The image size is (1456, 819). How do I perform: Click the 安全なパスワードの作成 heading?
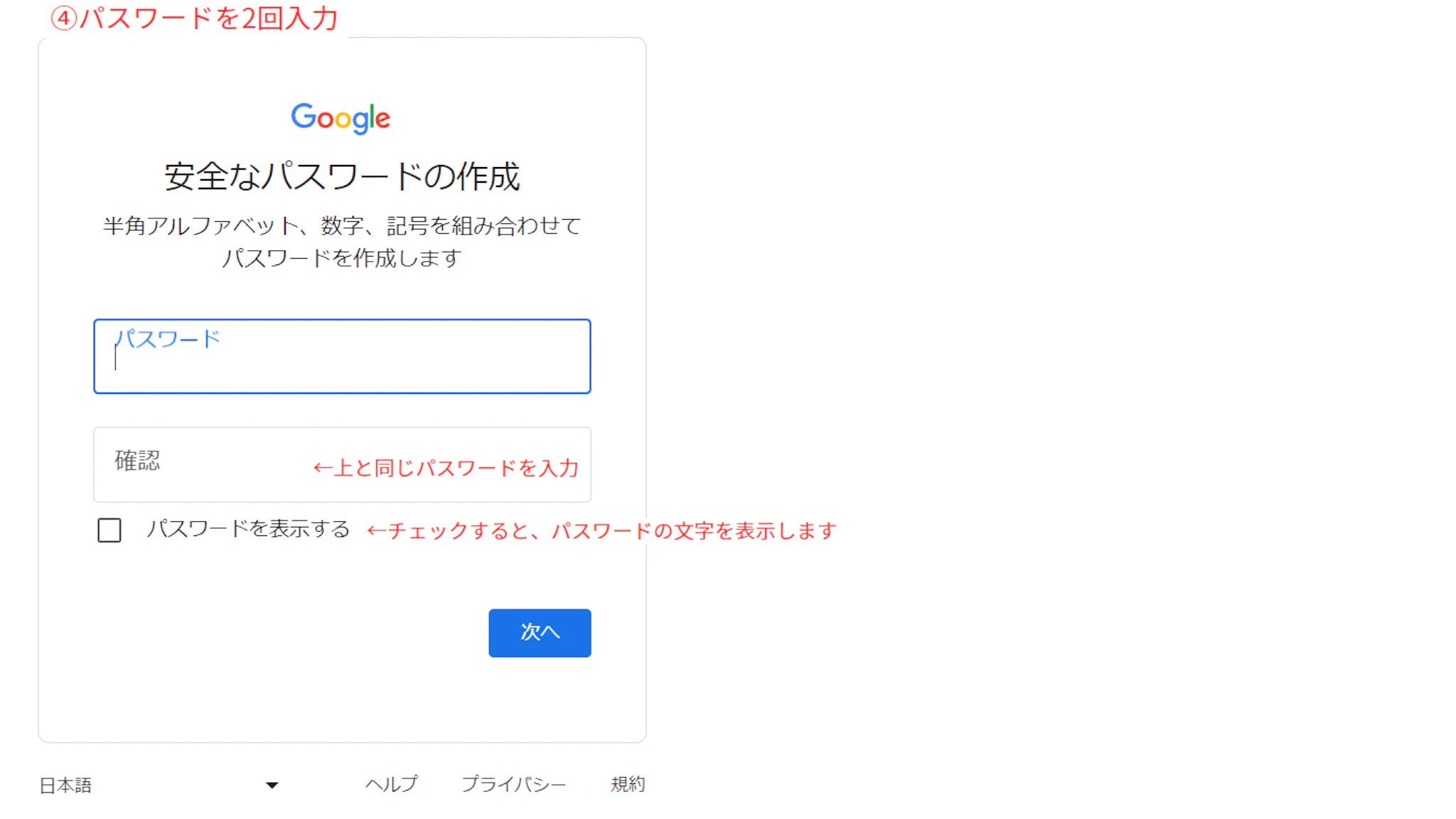[342, 176]
